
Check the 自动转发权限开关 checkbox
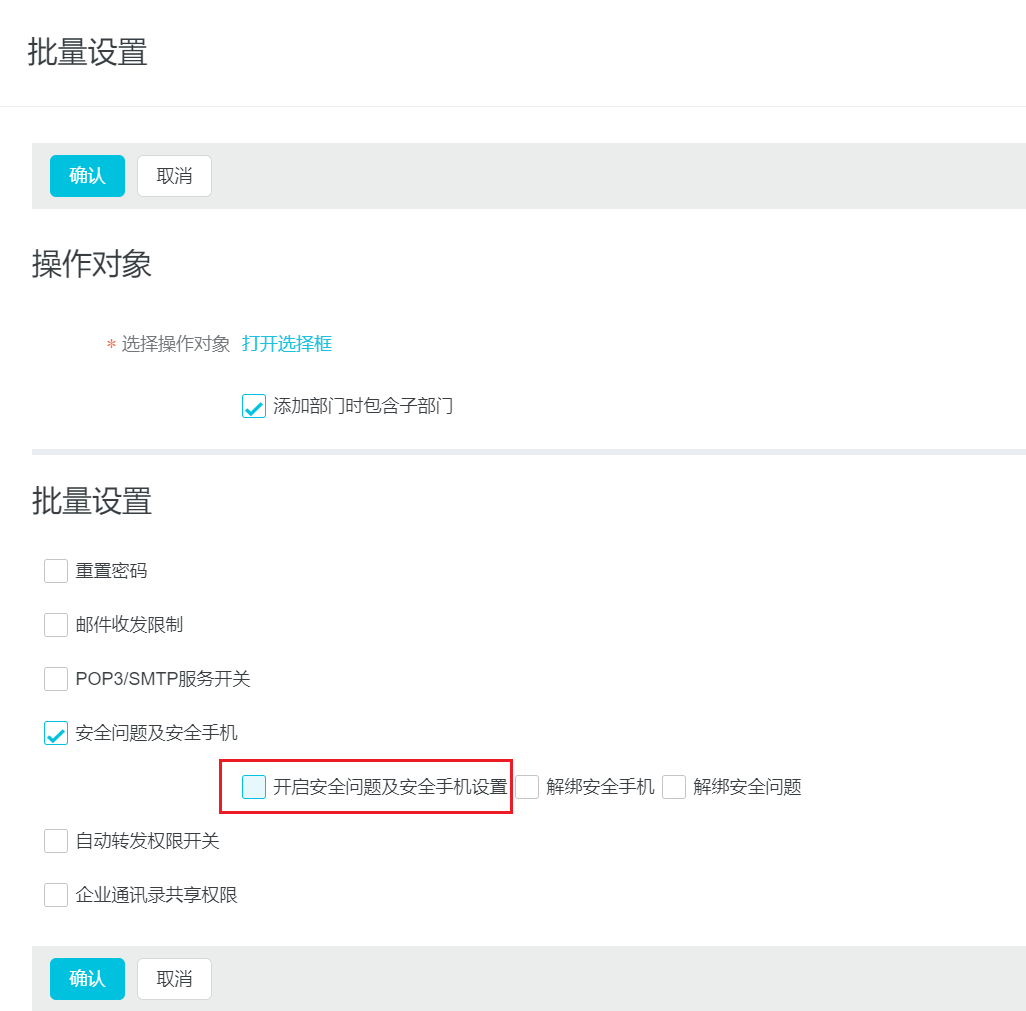56,841
